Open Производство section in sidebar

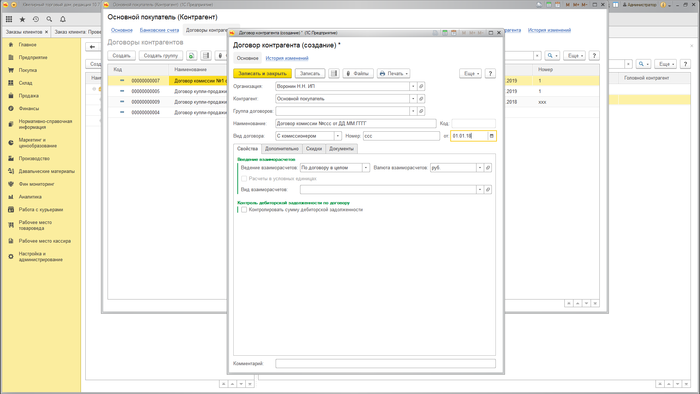[x=34, y=158]
